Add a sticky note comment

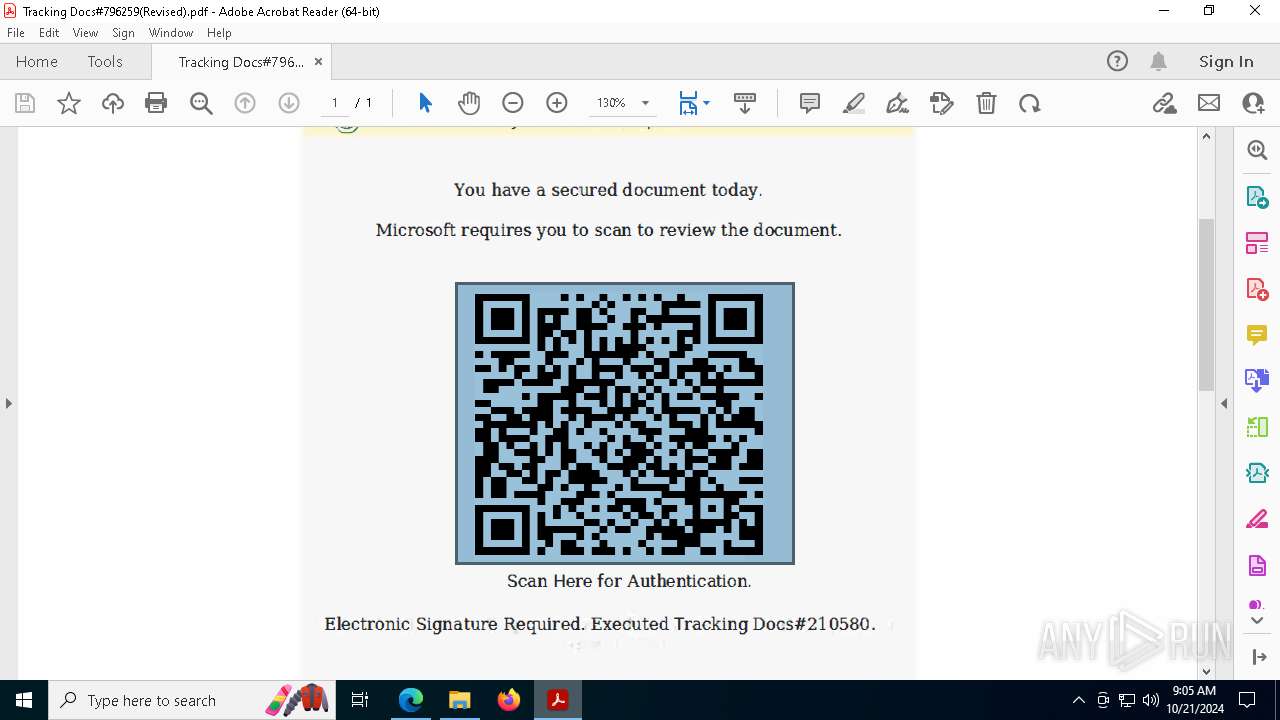click(x=810, y=103)
